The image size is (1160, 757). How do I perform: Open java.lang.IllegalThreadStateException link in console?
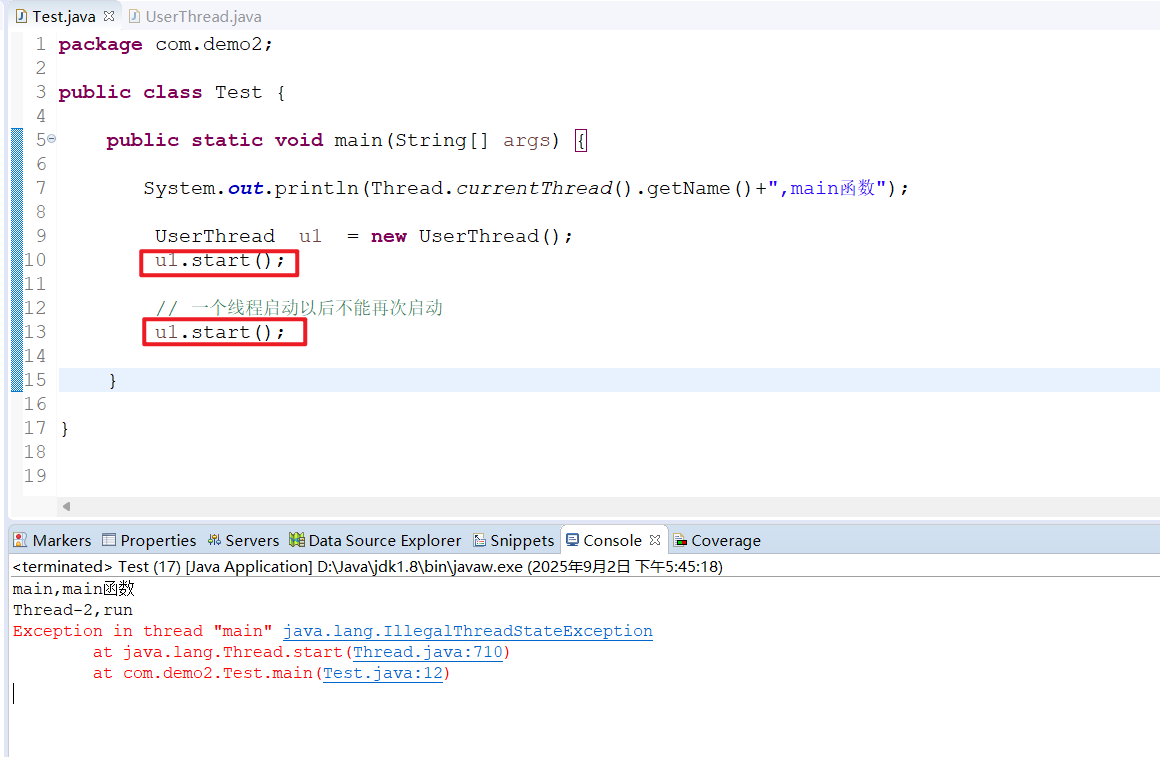pyautogui.click(x=468, y=631)
